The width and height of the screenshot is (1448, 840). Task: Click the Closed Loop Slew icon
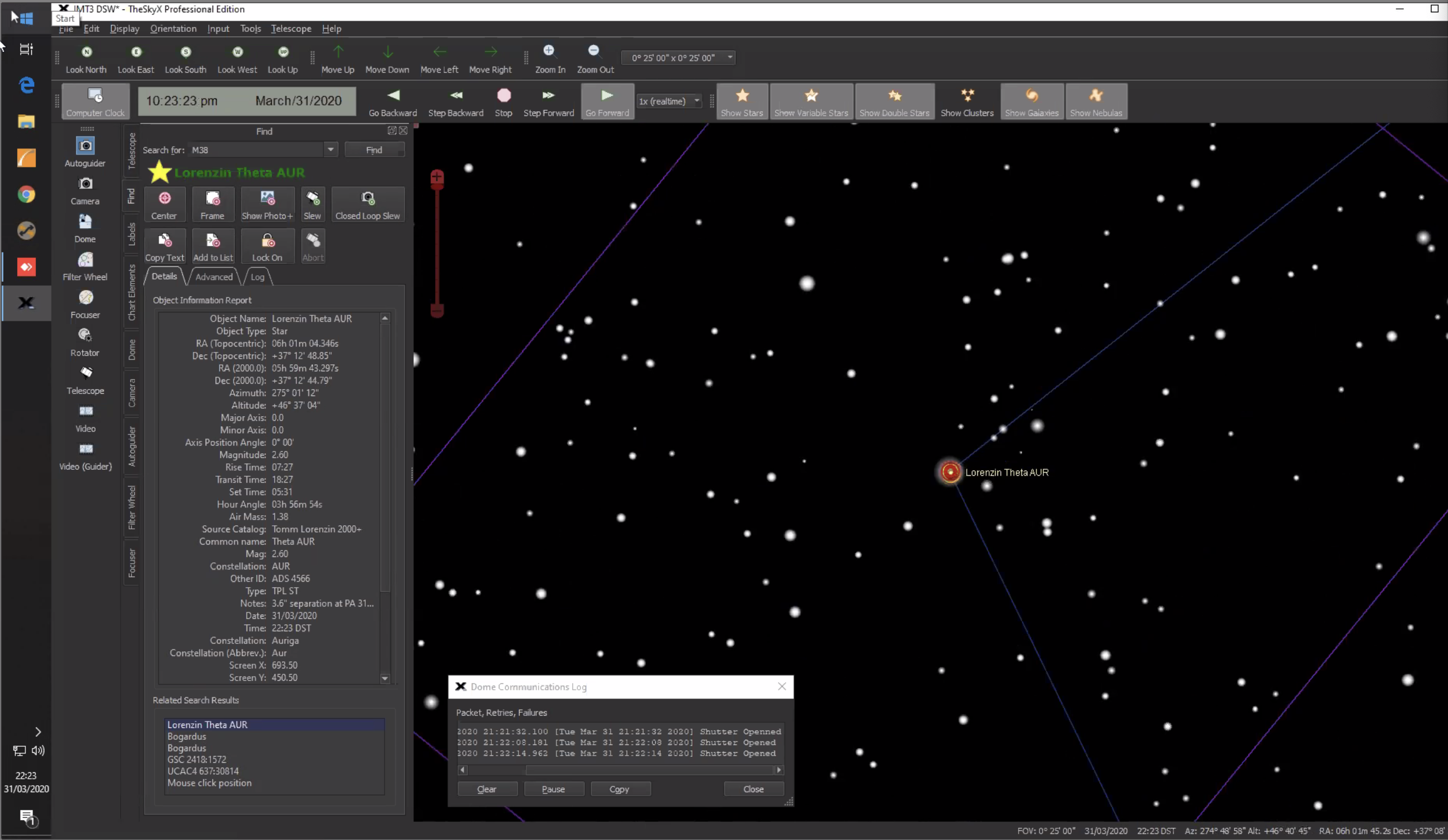367,204
